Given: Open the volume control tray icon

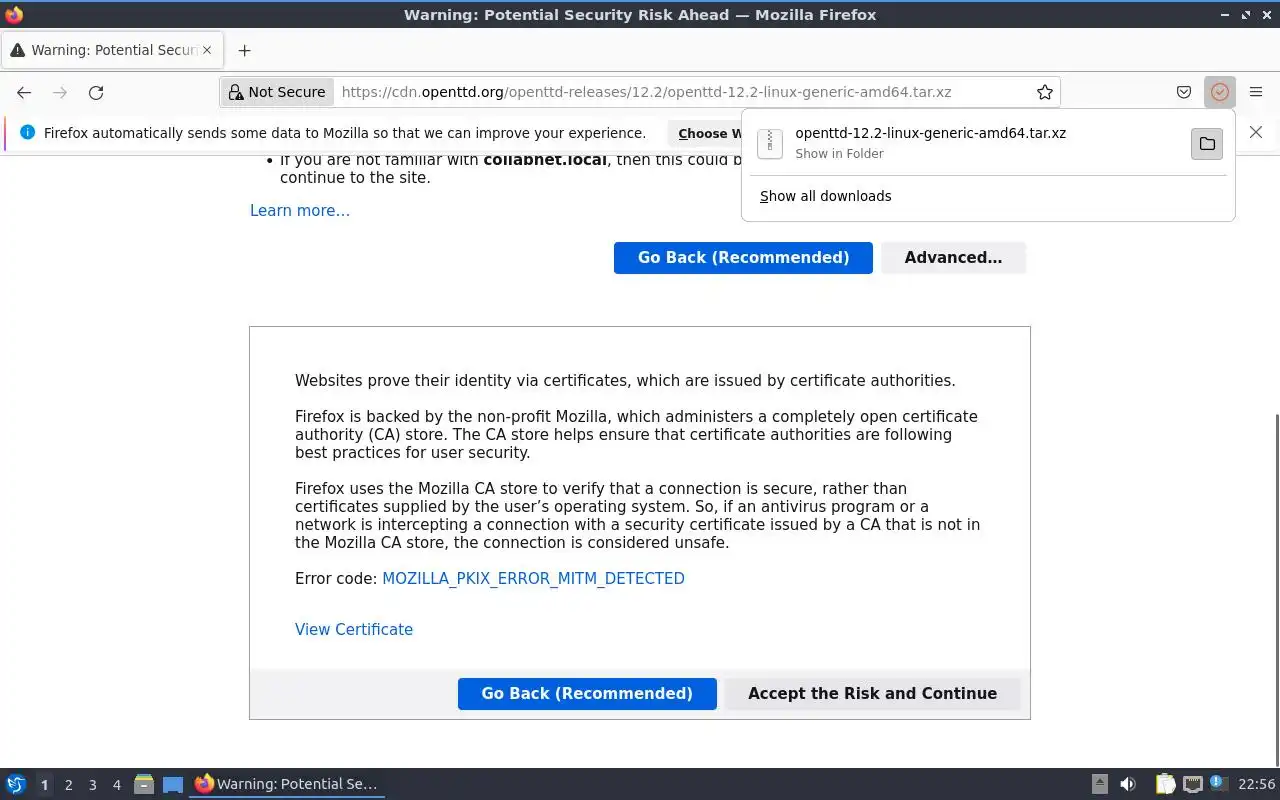Looking at the screenshot, I should click(1128, 785).
